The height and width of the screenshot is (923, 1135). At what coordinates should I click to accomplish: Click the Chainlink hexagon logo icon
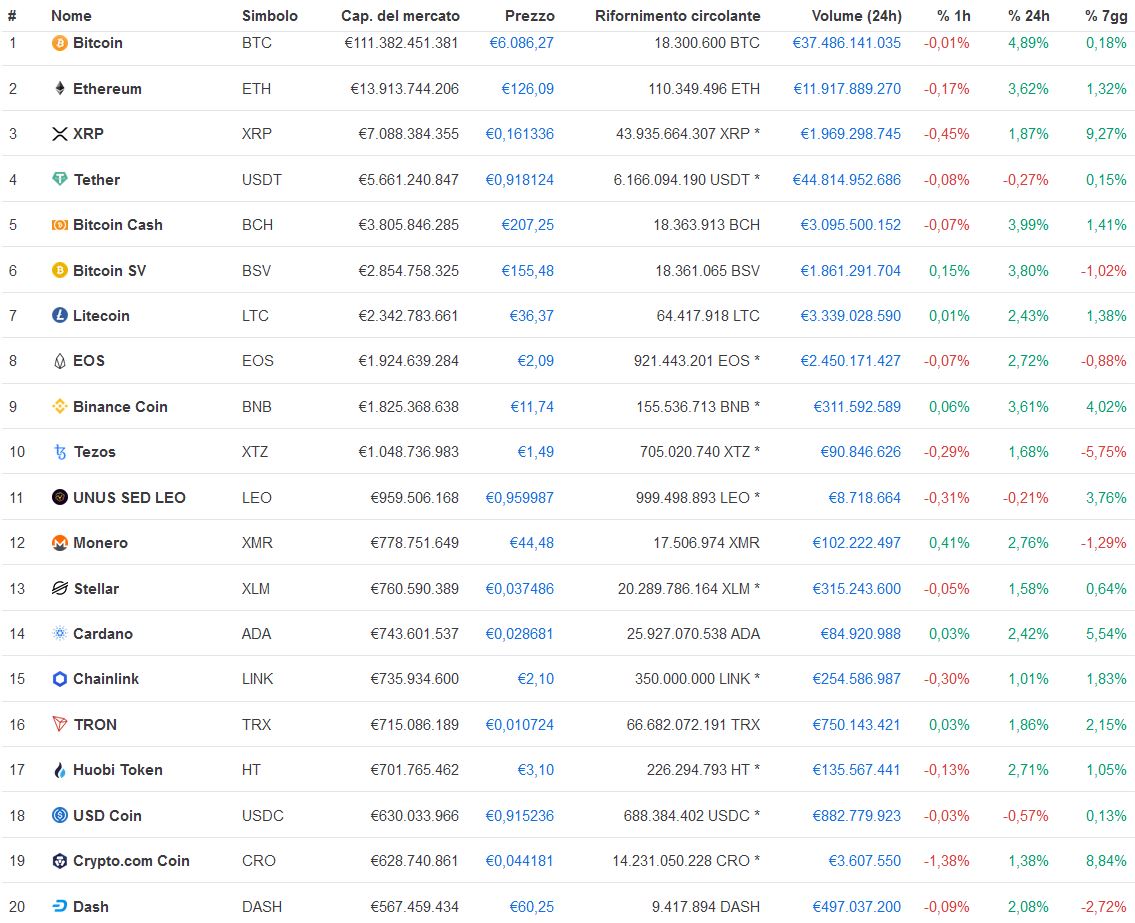click(59, 679)
